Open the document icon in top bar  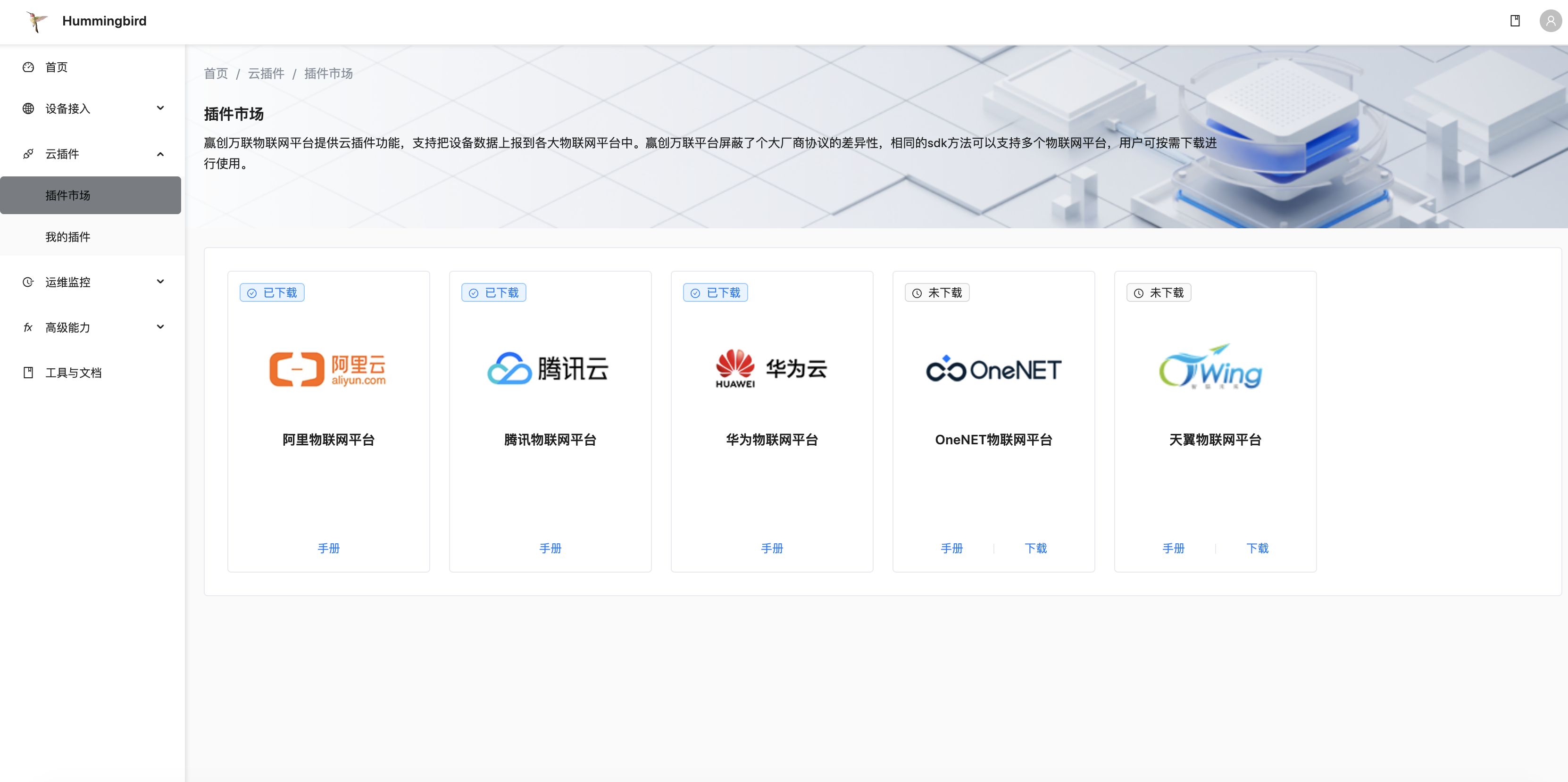tap(1515, 21)
